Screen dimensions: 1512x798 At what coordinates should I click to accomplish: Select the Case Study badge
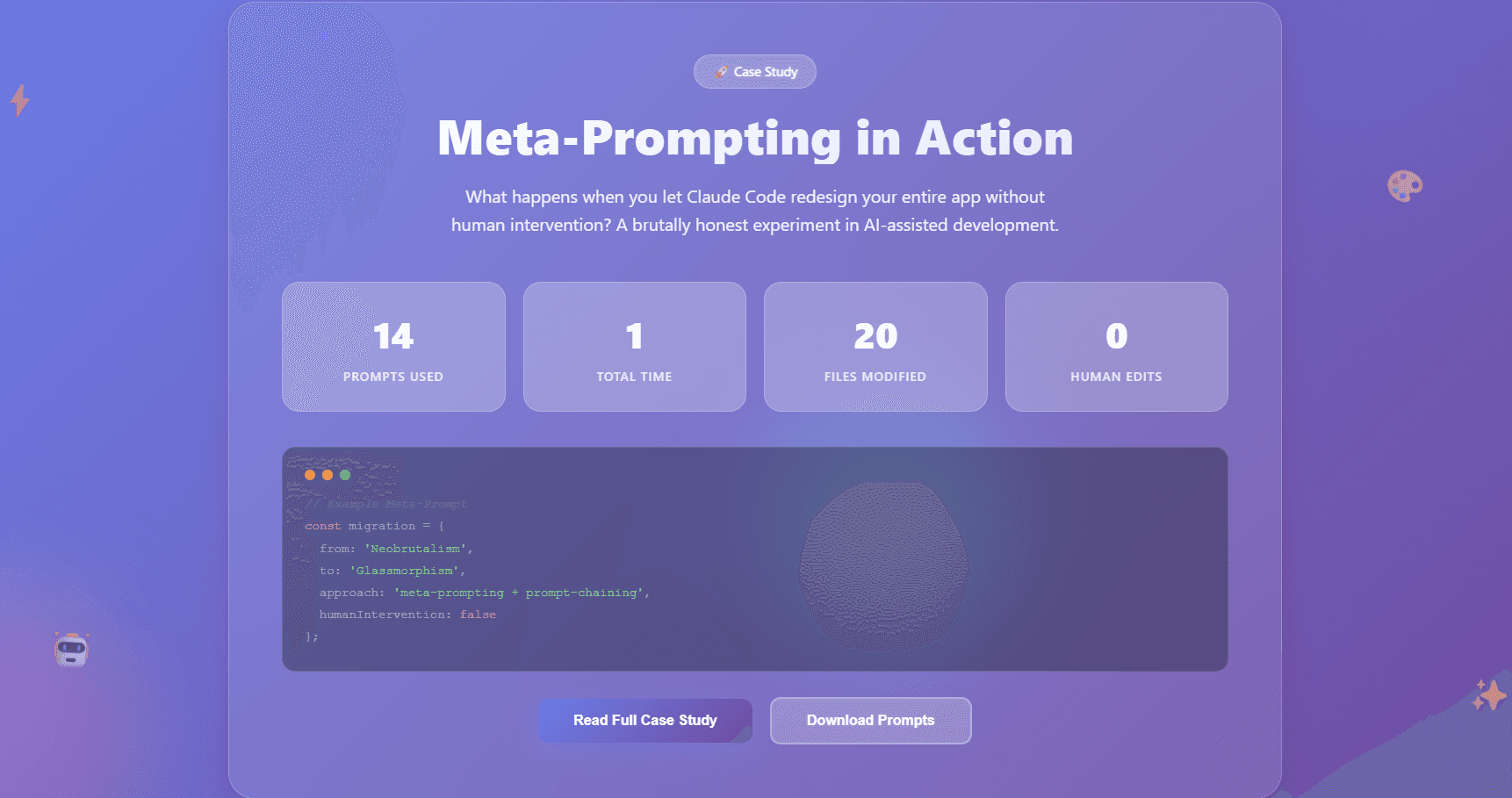pos(755,71)
